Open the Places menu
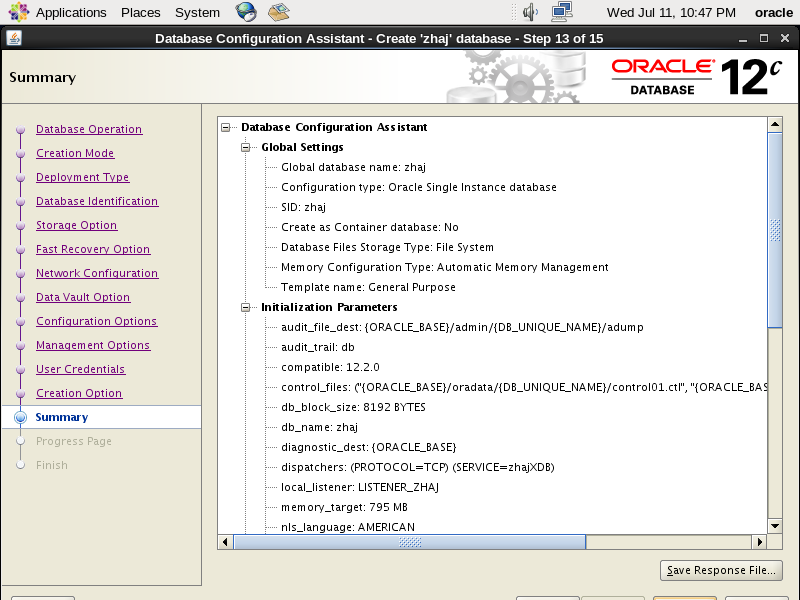Viewport: 800px width, 600px height. (141, 12)
